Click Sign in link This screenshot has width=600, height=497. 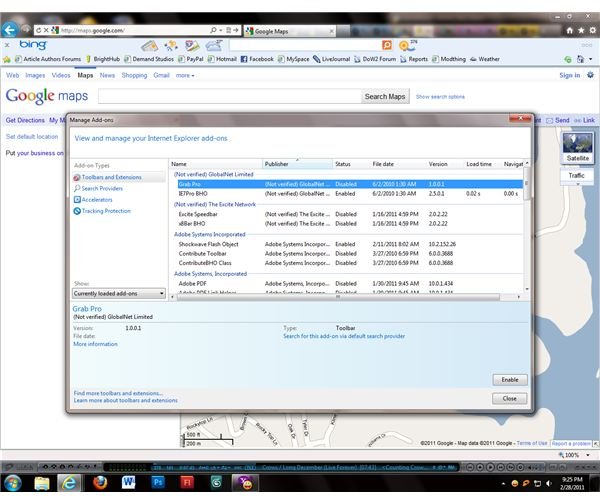pos(569,75)
